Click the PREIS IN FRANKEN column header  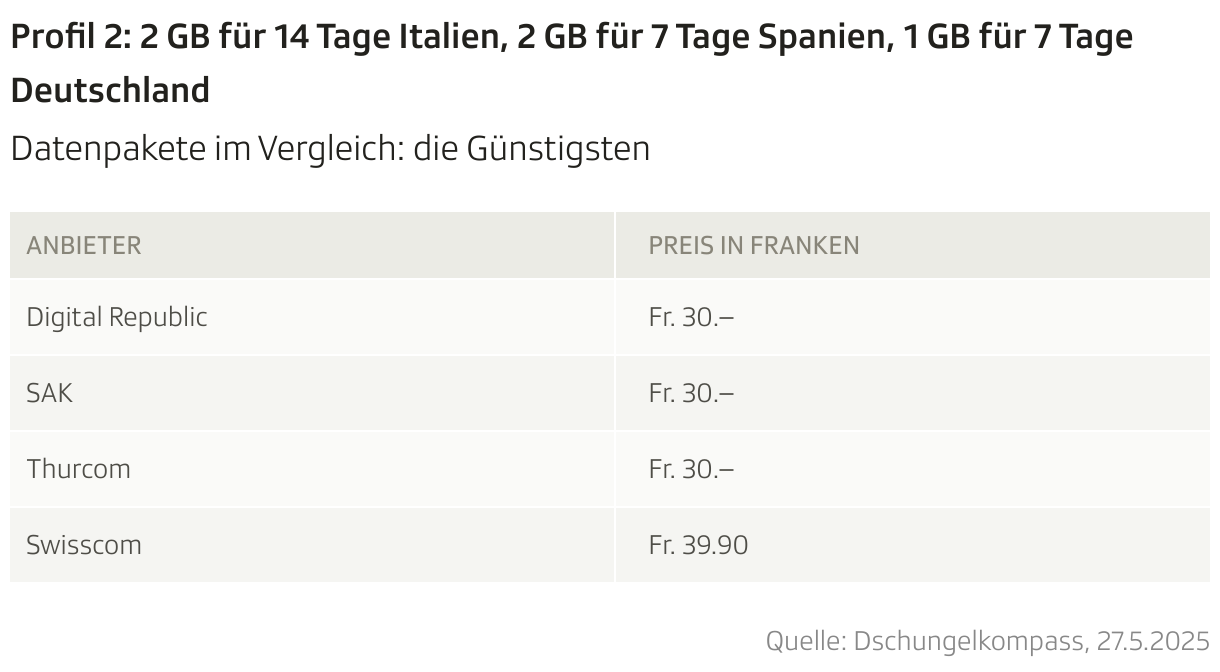753,245
